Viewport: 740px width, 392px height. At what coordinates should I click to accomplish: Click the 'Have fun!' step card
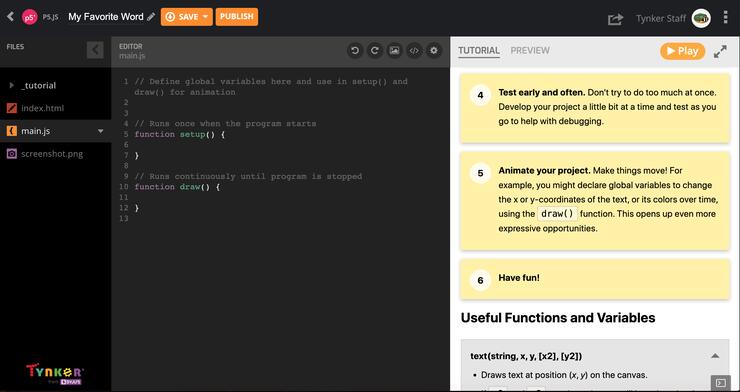[595, 279]
